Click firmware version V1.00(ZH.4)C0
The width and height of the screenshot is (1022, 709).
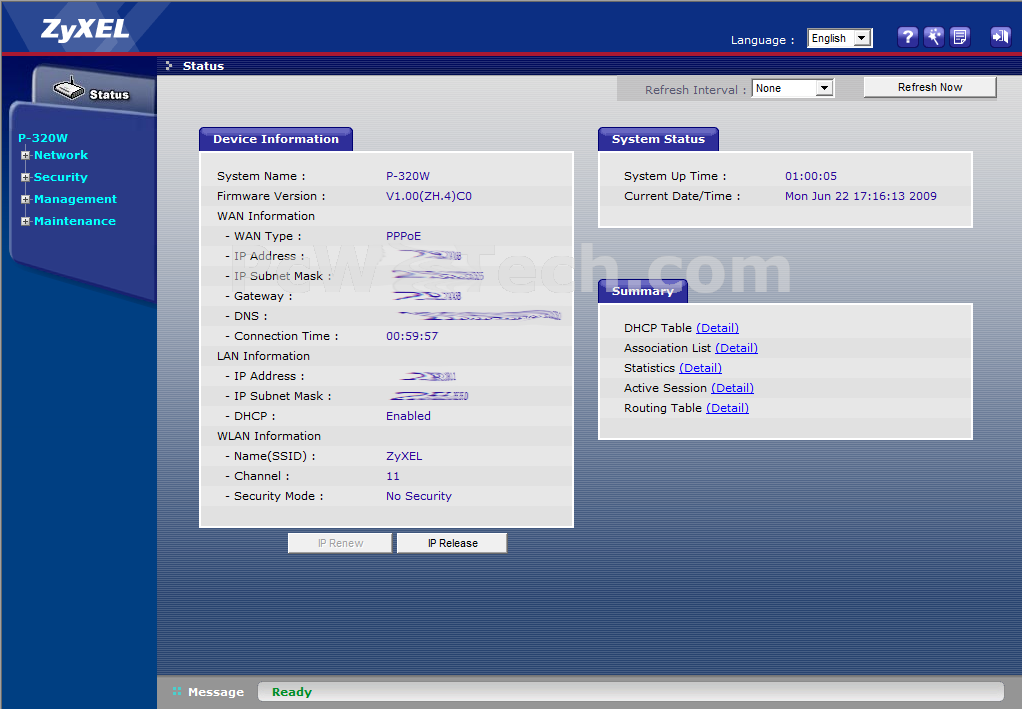[429, 196]
